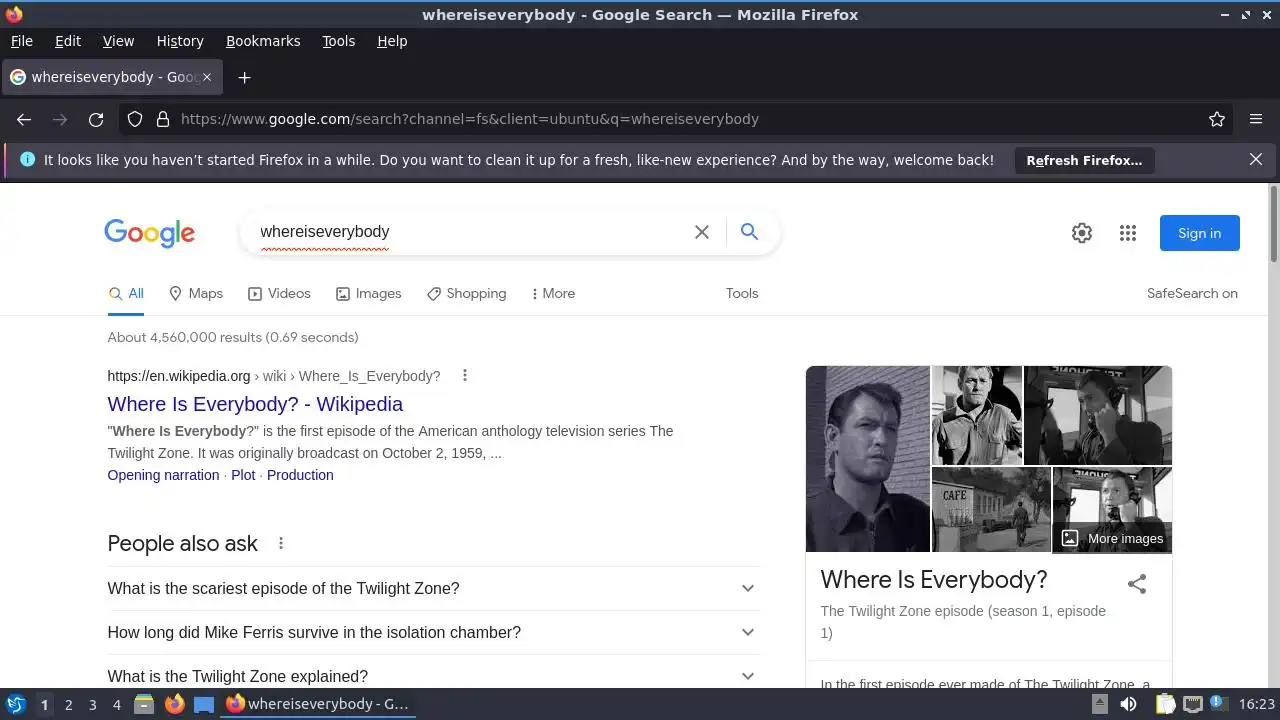Expand 'What is the scariest episode' question
Viewport: 1280px width, 720px height.
click(x=433, y=588)
